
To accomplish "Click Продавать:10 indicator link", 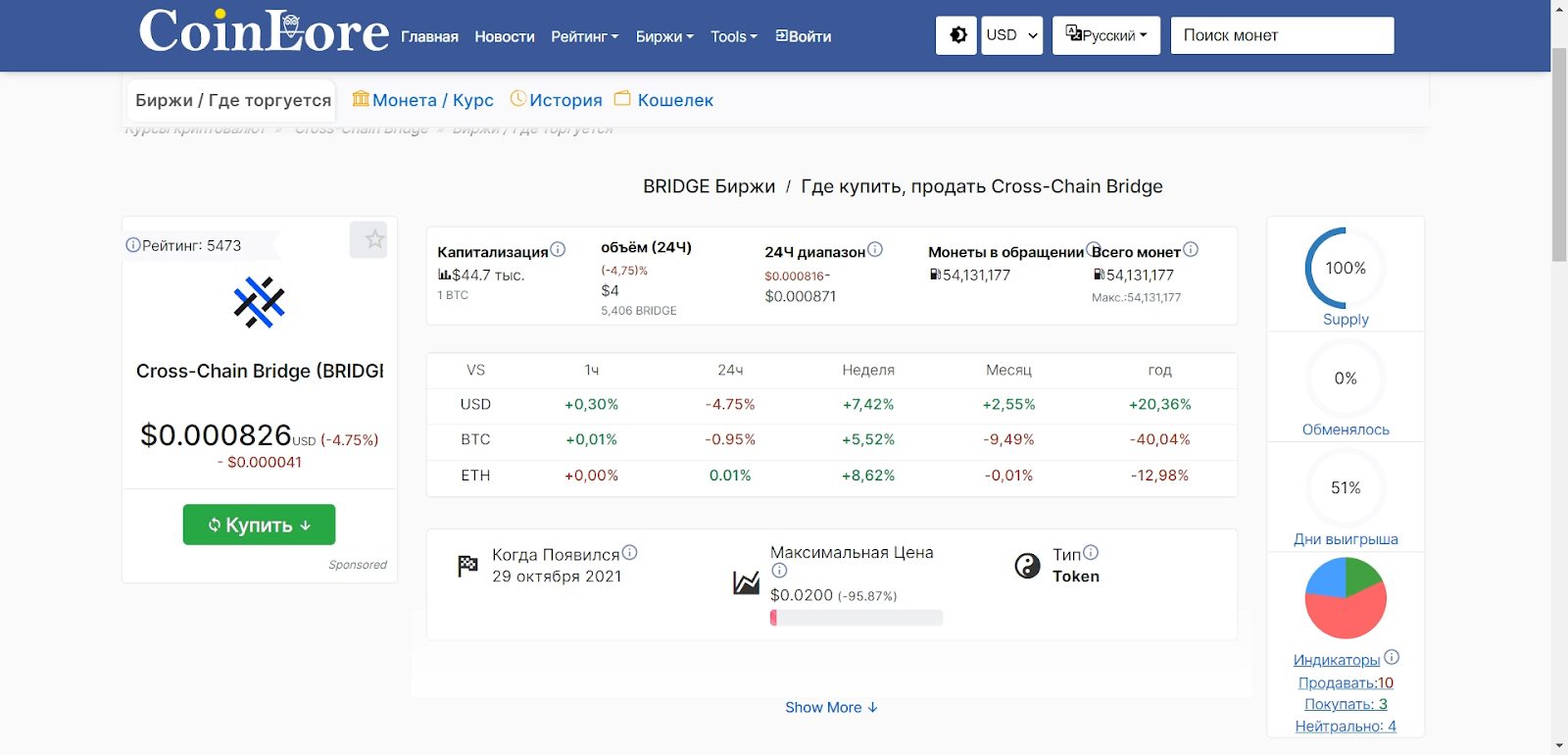I will click(1346, 682).
